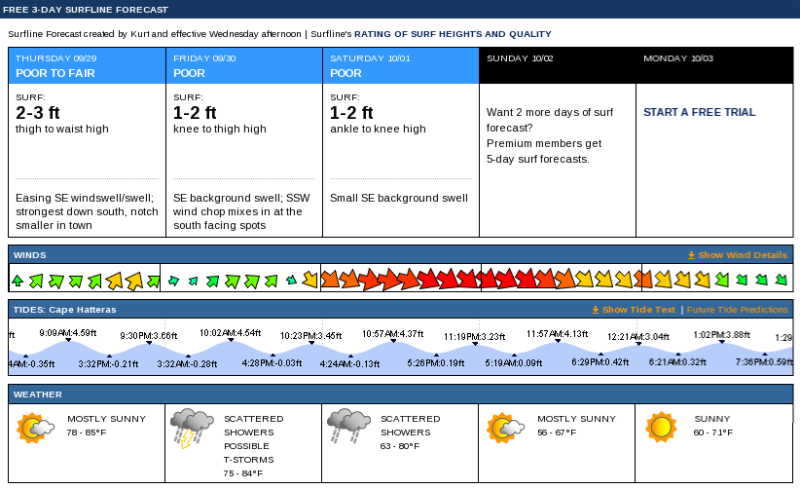Click Start a Free Trial link

(699, 112)
